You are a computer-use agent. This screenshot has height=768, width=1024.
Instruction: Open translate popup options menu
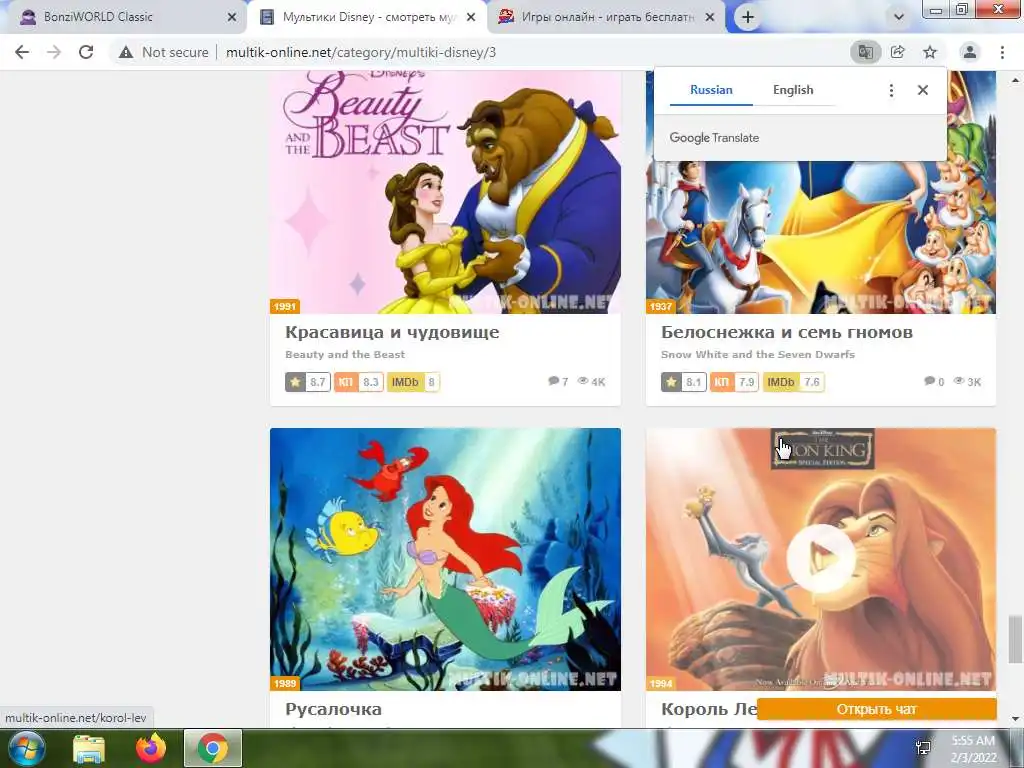(x=891, y=90)
